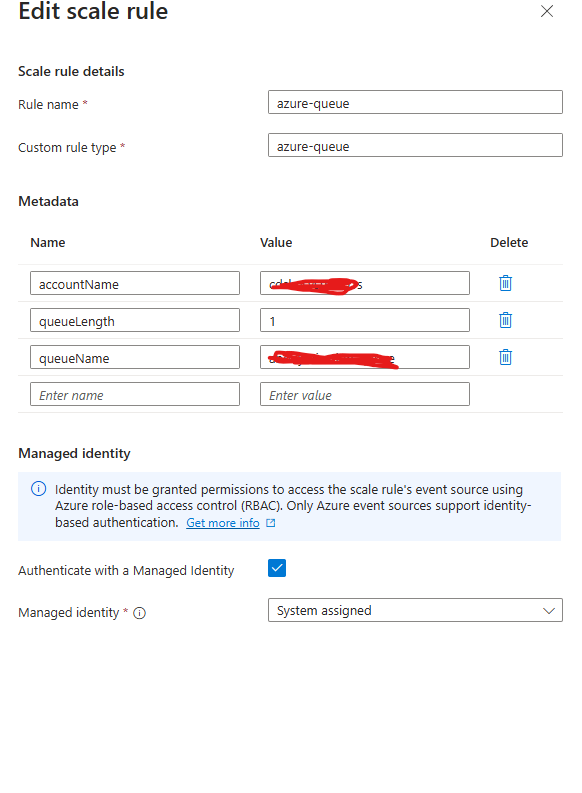Edit the Custom rule type field
Screen dimensions: 582x793
(415, 145)
